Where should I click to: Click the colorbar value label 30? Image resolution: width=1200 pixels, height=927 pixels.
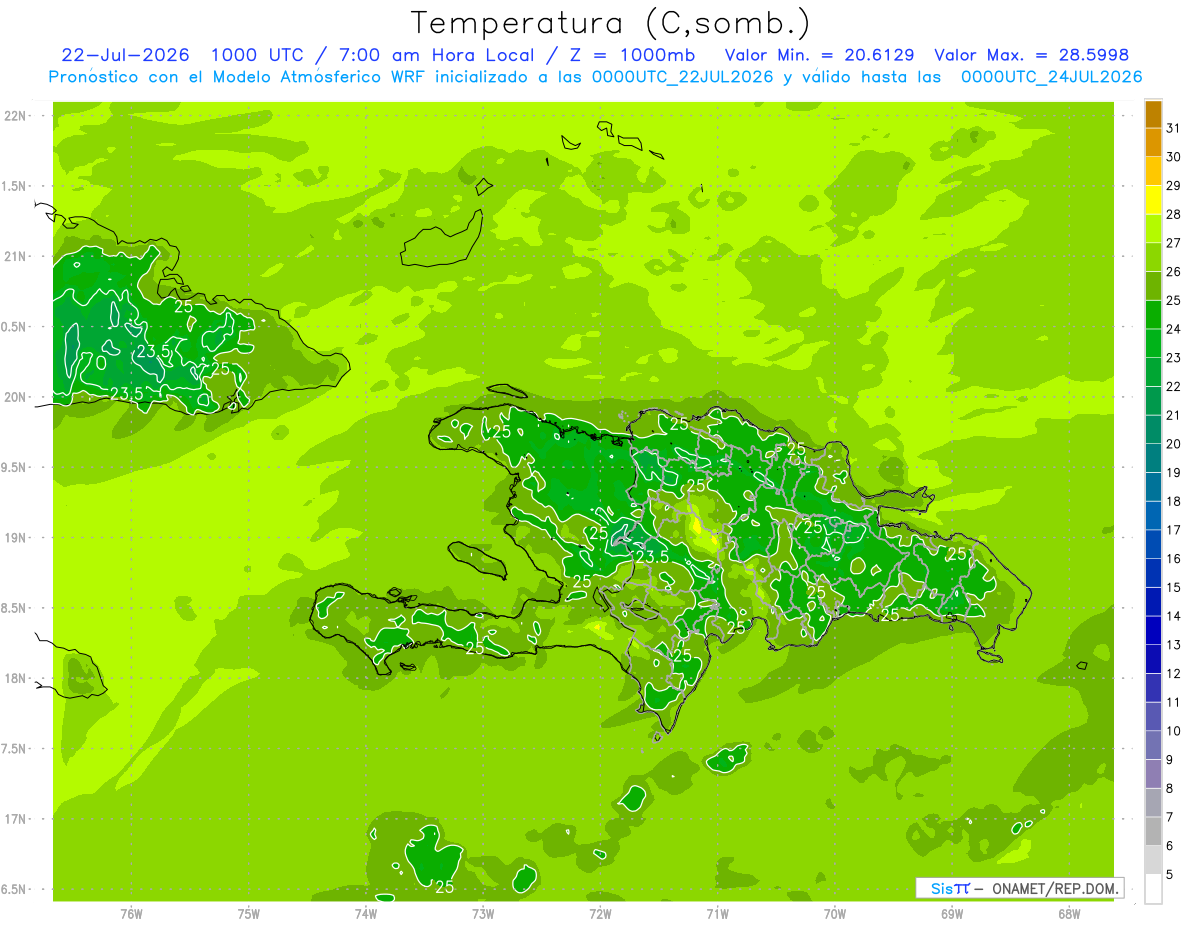(x=1175, y=157)
